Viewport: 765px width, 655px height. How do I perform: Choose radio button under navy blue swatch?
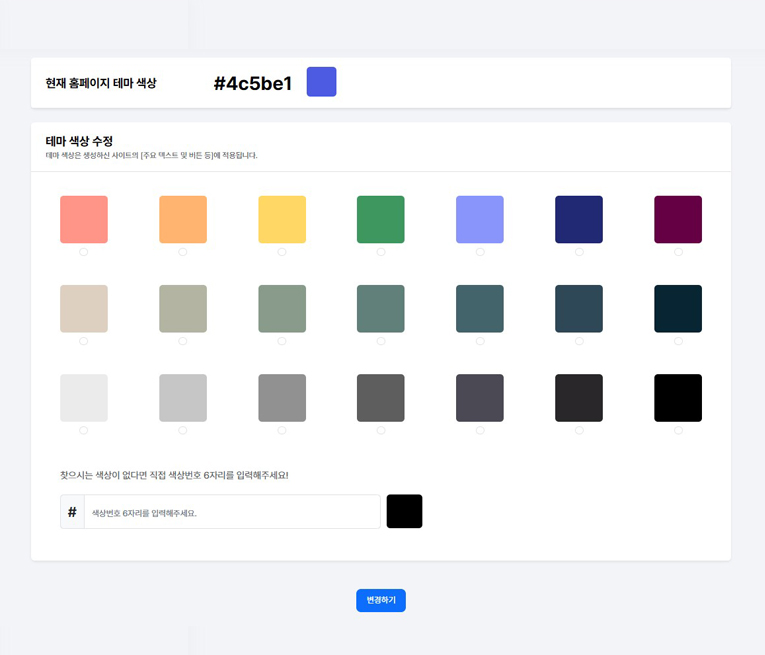pos(579,252)
